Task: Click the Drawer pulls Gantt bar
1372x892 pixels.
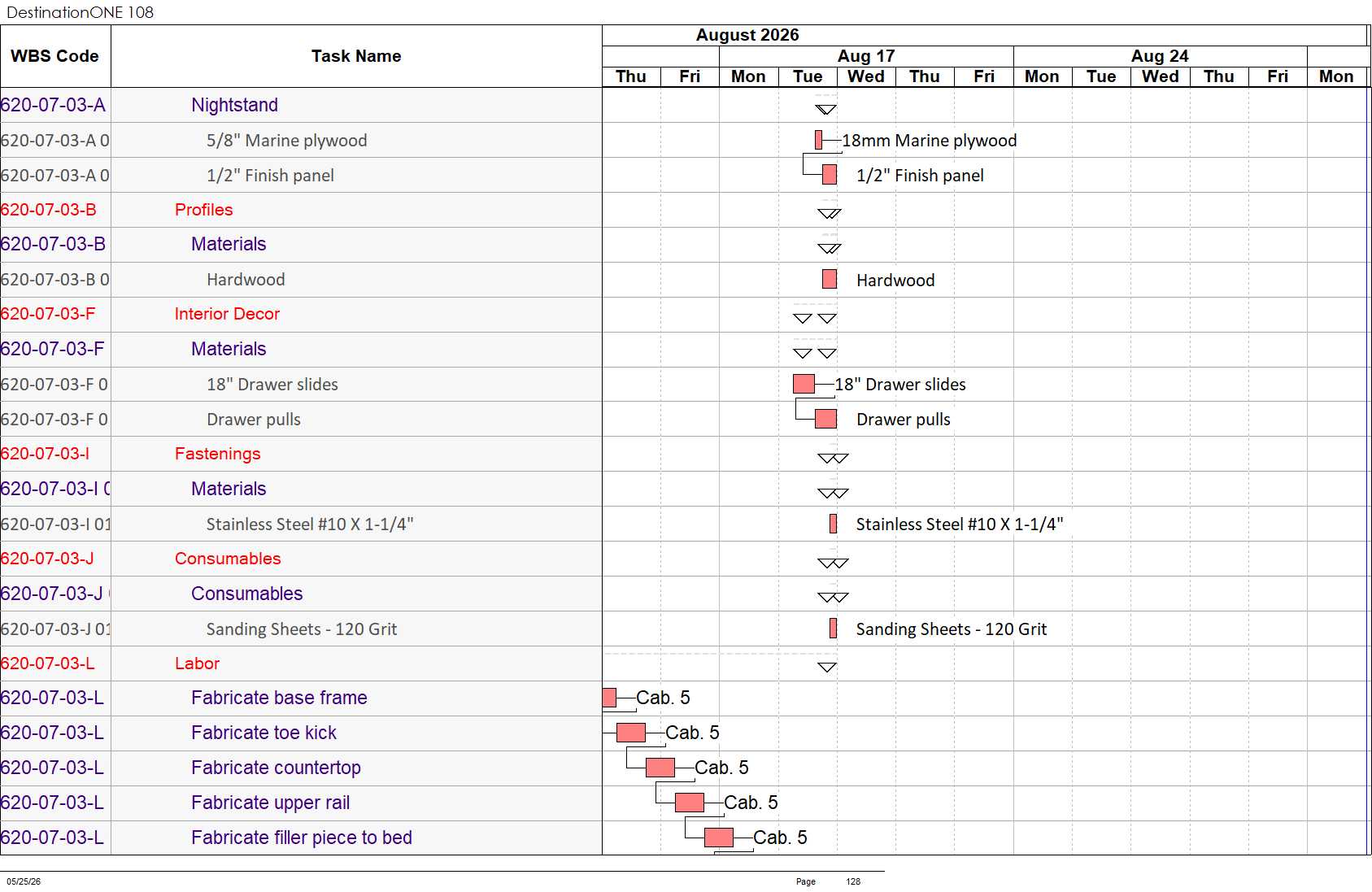Action: tap(825, 419)
